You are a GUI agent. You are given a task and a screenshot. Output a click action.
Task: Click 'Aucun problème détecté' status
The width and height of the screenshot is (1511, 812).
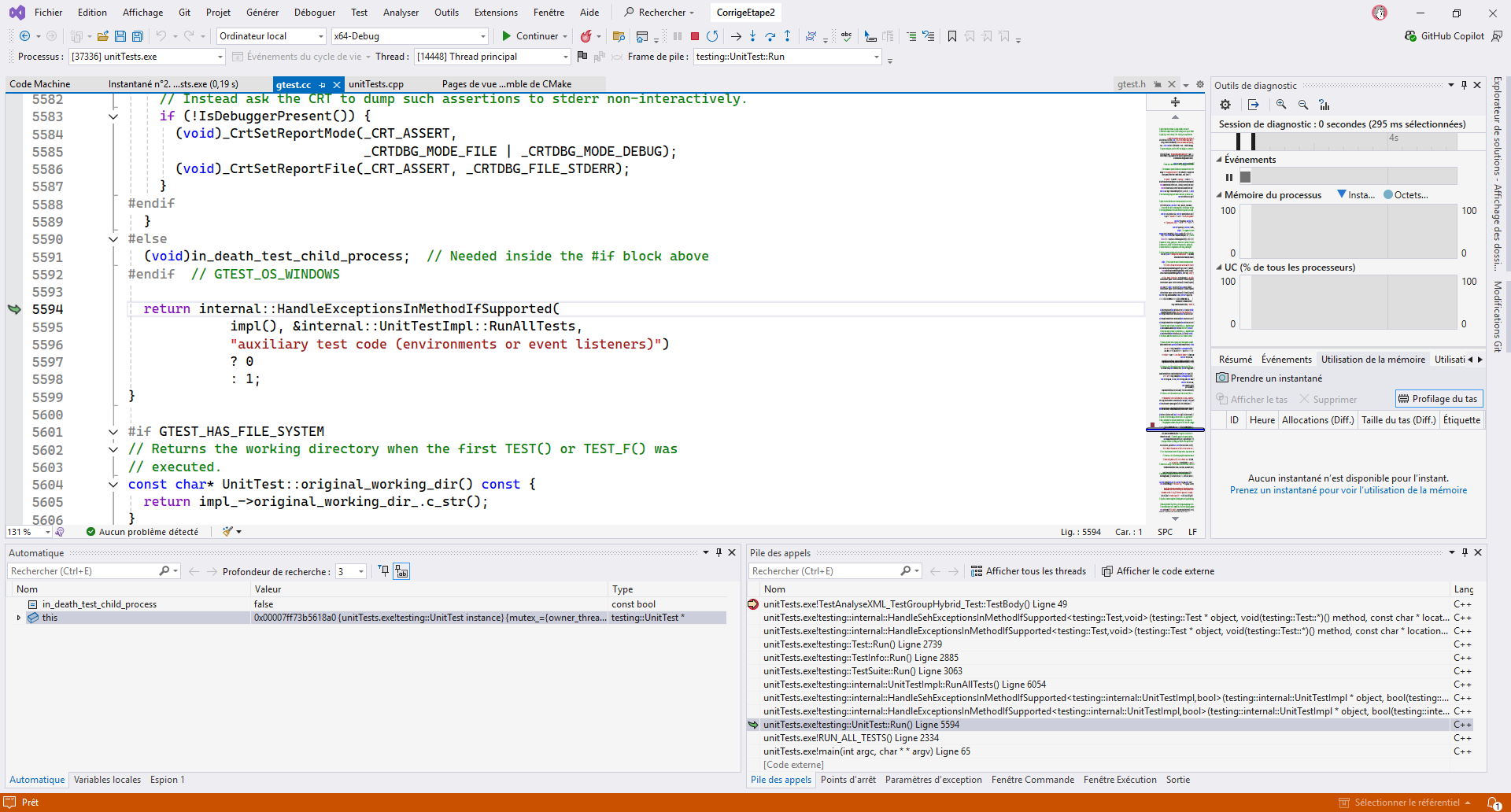tap(142, 532)
